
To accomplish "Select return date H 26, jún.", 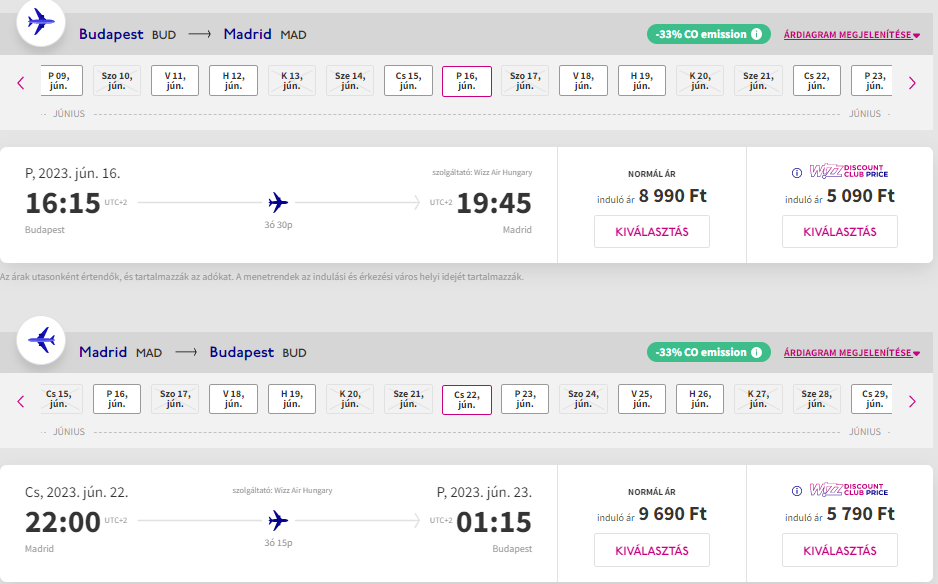I will pyautogui.click(x=700, y=399).
